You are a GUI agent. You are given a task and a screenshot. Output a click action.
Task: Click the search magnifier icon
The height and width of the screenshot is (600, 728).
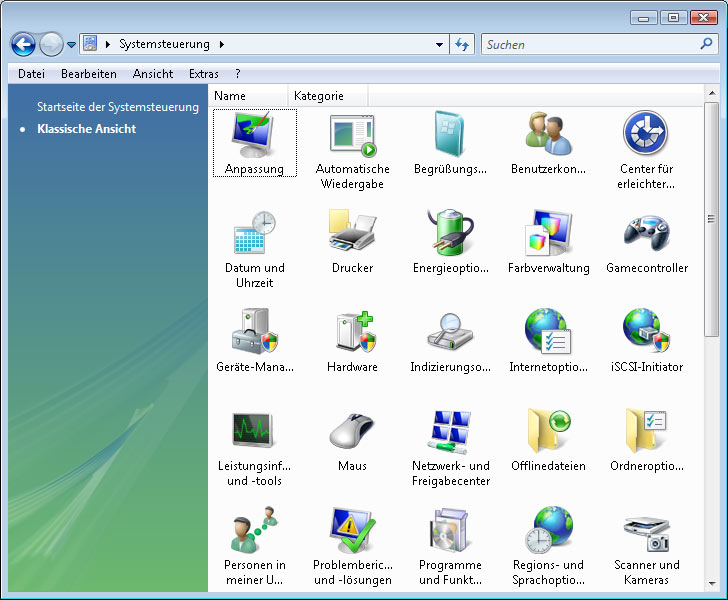[706, 44]
